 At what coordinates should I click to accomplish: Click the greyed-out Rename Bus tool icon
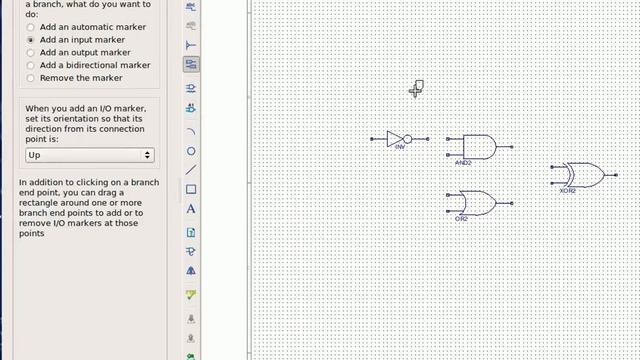click(x=191, y=26)
